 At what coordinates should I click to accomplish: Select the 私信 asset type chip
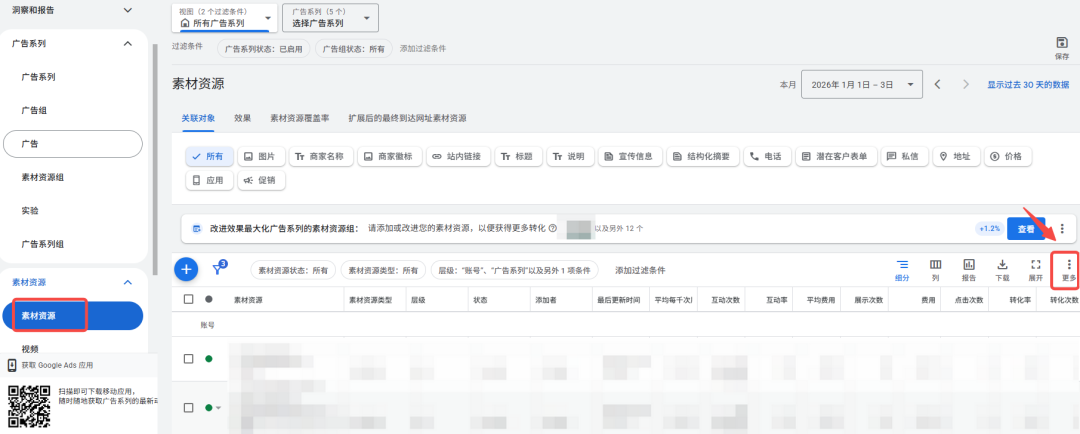point(905,156)
